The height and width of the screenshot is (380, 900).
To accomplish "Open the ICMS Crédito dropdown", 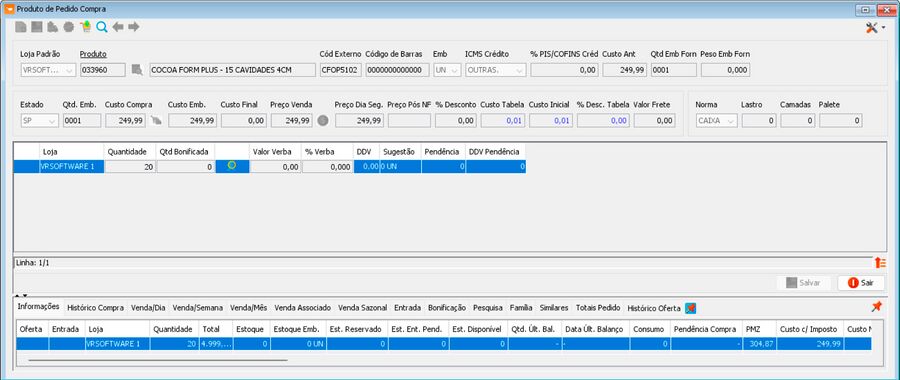I will pos(495,70).
